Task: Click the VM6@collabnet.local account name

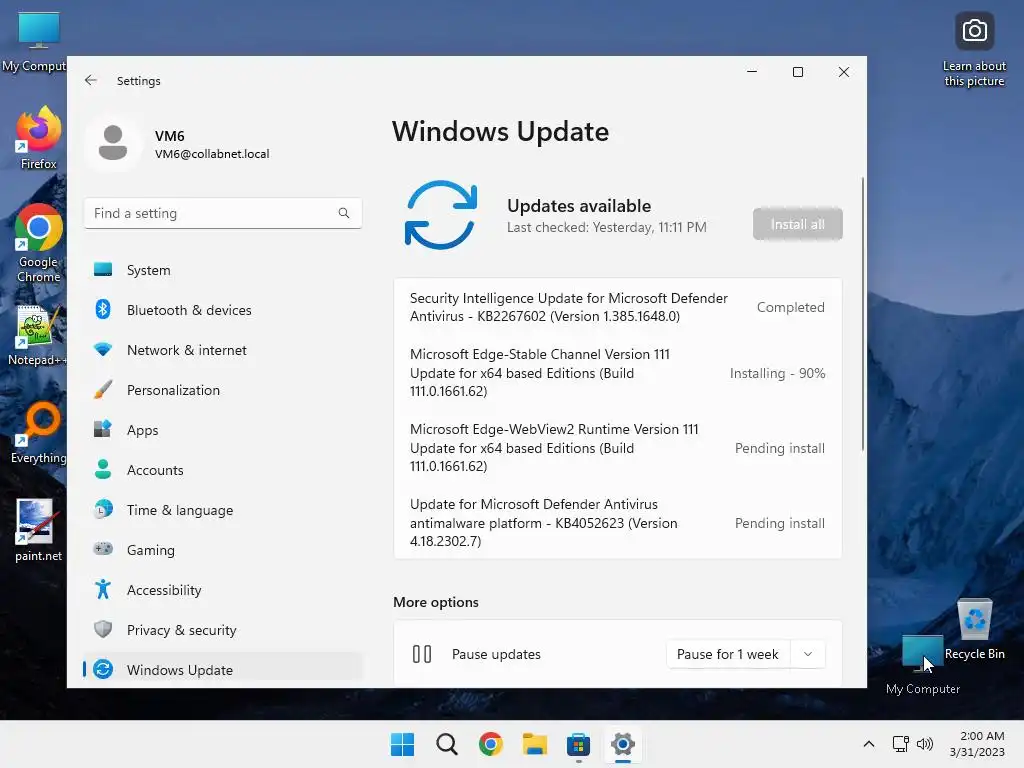Action: coord(212,153)
